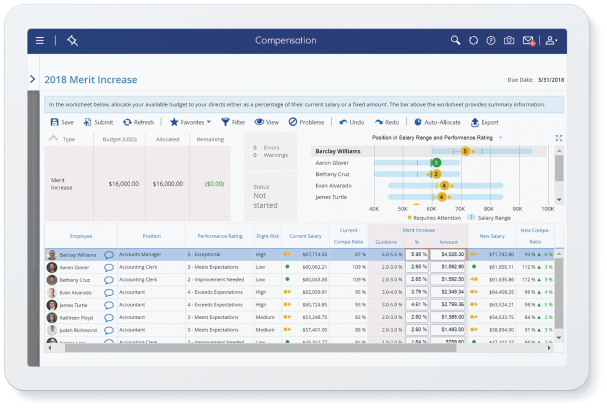Image resolution: width=607 pixels, height=410 pixels.
Task: Open comment bubble for Barclay Williams
Action: pyautogui.click(x=108, y=255)
